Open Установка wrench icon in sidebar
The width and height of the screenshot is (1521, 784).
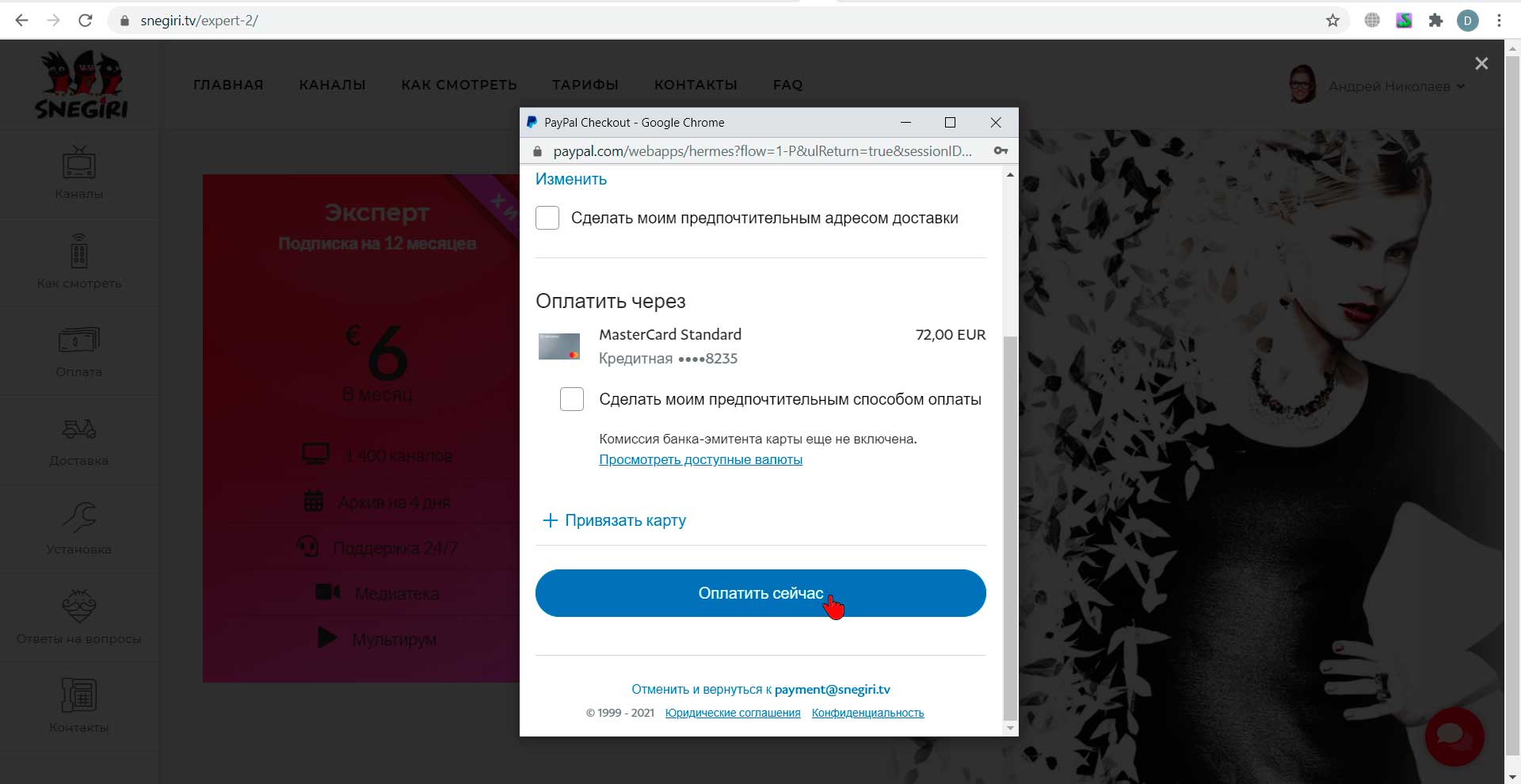[x=79, y=517]
